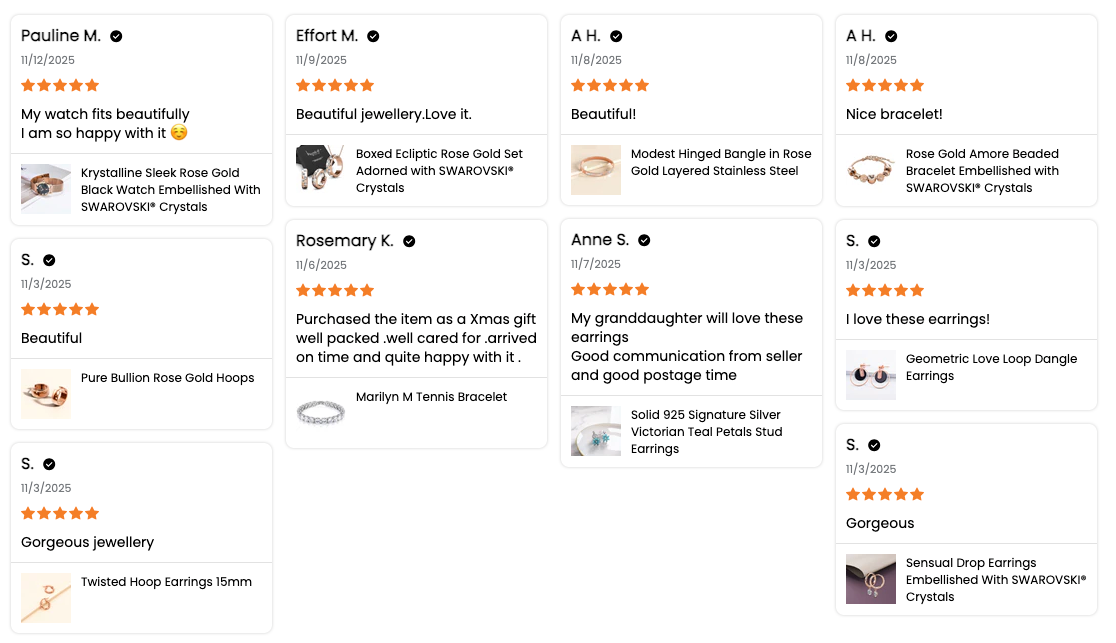Select review text "I love these earrings!"
The image size is (1116, 643).
coord(918,319)
